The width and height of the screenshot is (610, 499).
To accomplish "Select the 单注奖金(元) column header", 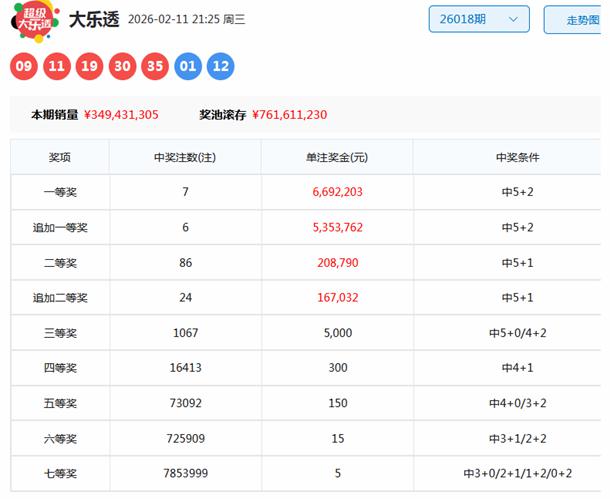I will (x=337, y=157).
